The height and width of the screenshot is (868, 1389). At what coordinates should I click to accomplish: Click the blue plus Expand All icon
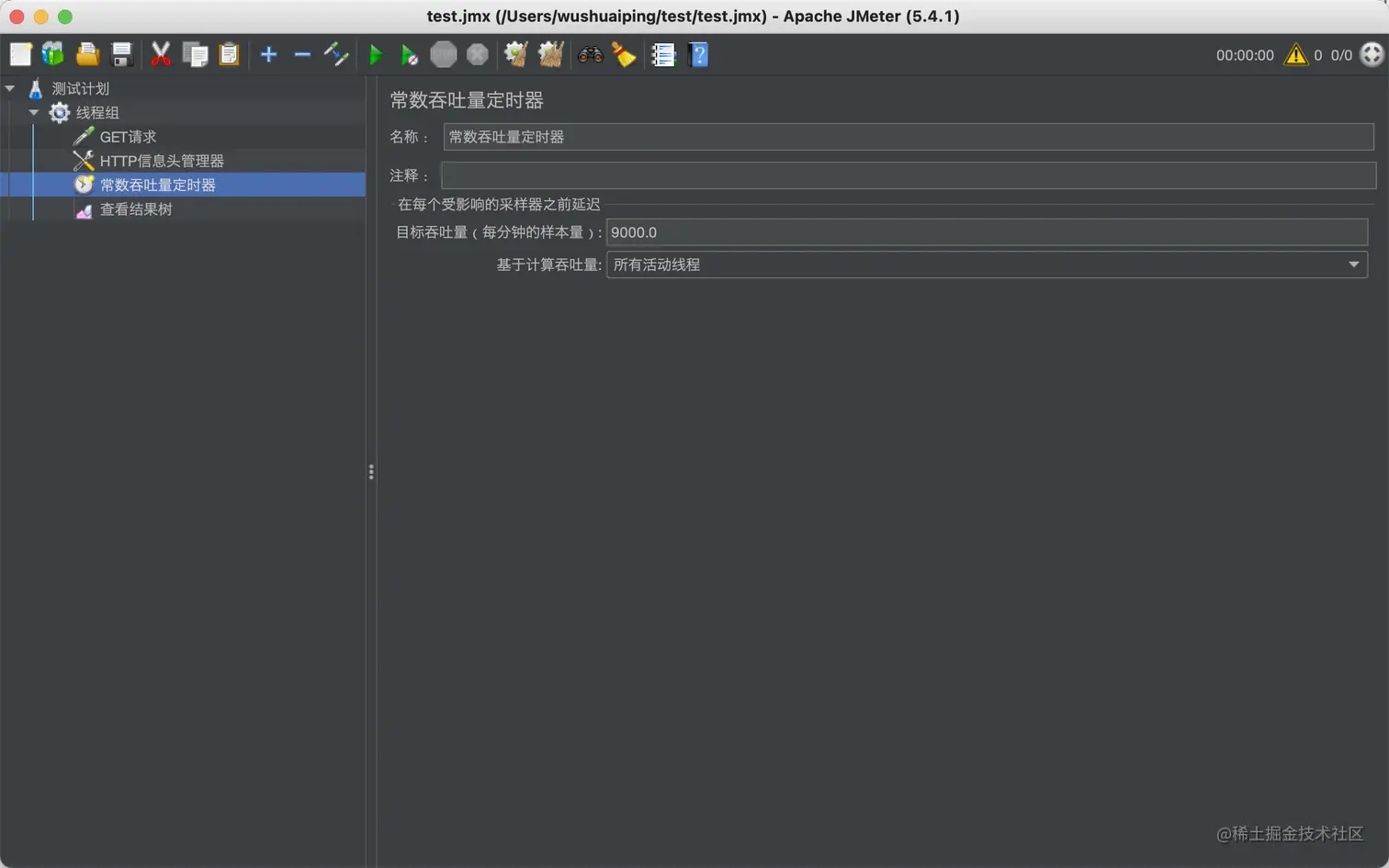click(268, 55)
